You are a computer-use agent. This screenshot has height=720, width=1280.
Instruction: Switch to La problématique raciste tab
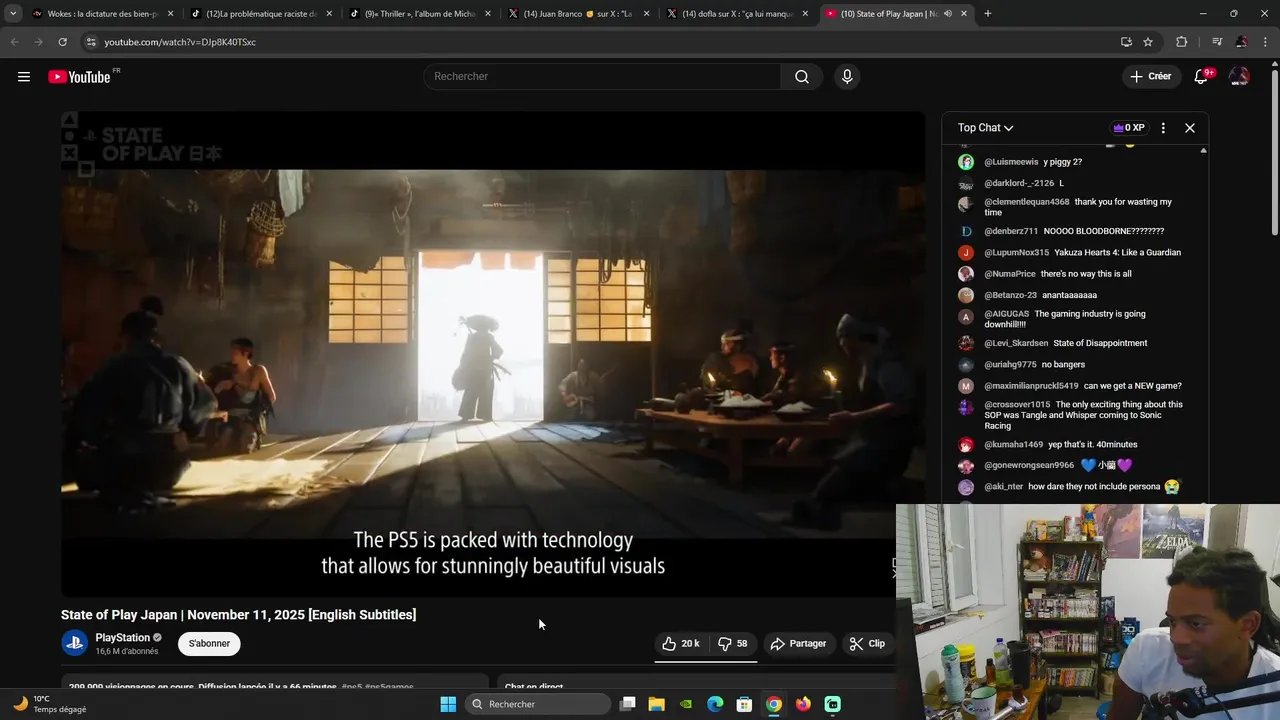tap(261, 14)
